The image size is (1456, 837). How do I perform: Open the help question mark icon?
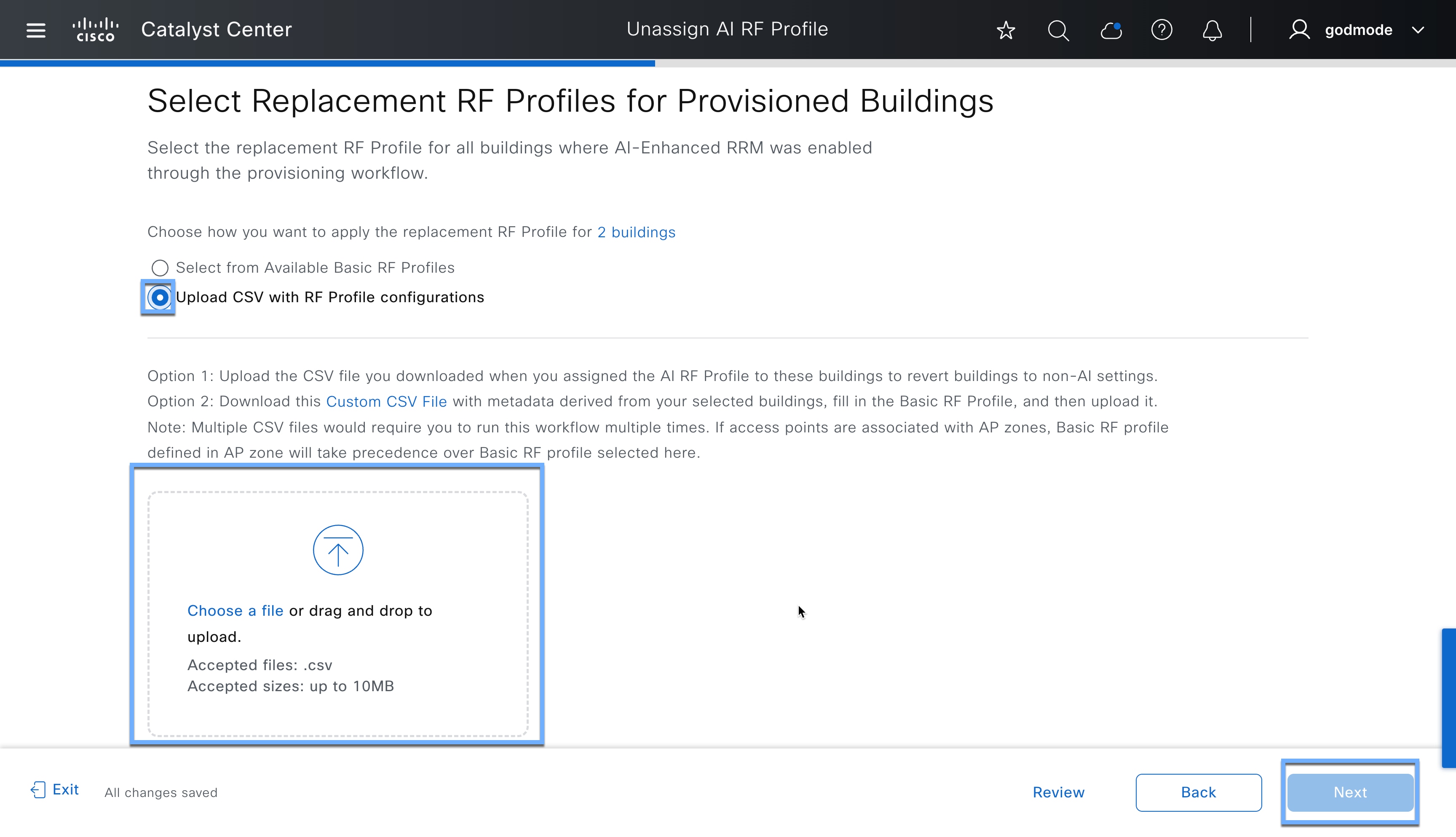[1161, 30]
